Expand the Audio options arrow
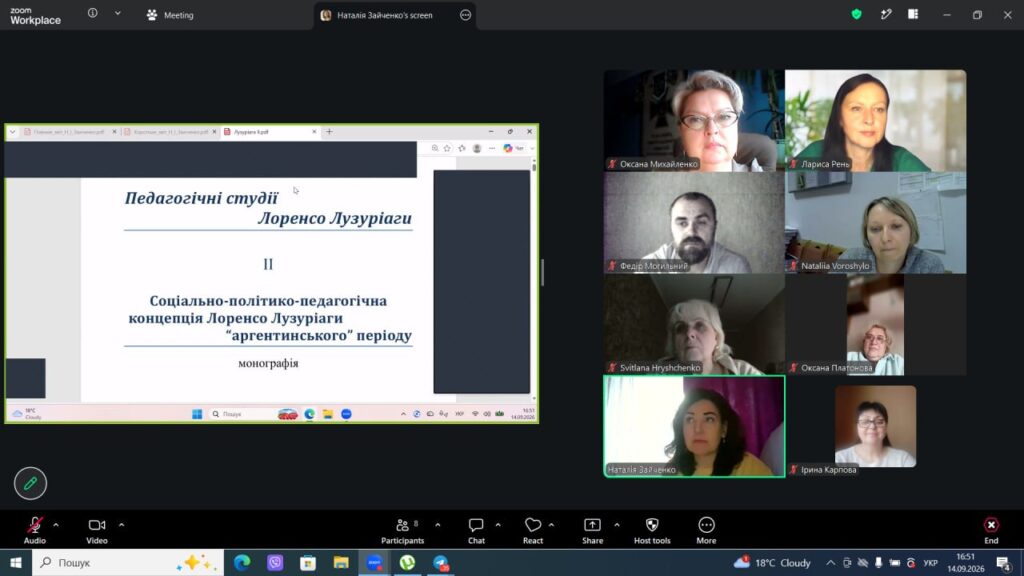 click(56, 524)
